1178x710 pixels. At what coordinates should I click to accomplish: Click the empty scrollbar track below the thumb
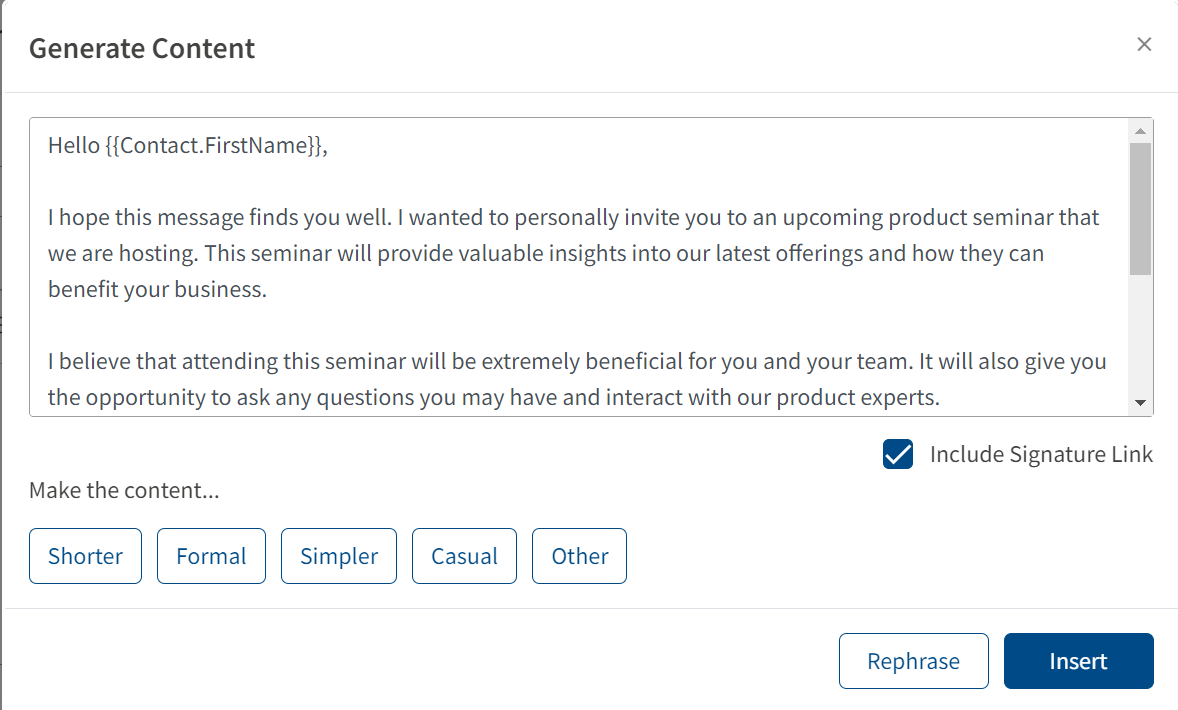[x=1140, y=334]
